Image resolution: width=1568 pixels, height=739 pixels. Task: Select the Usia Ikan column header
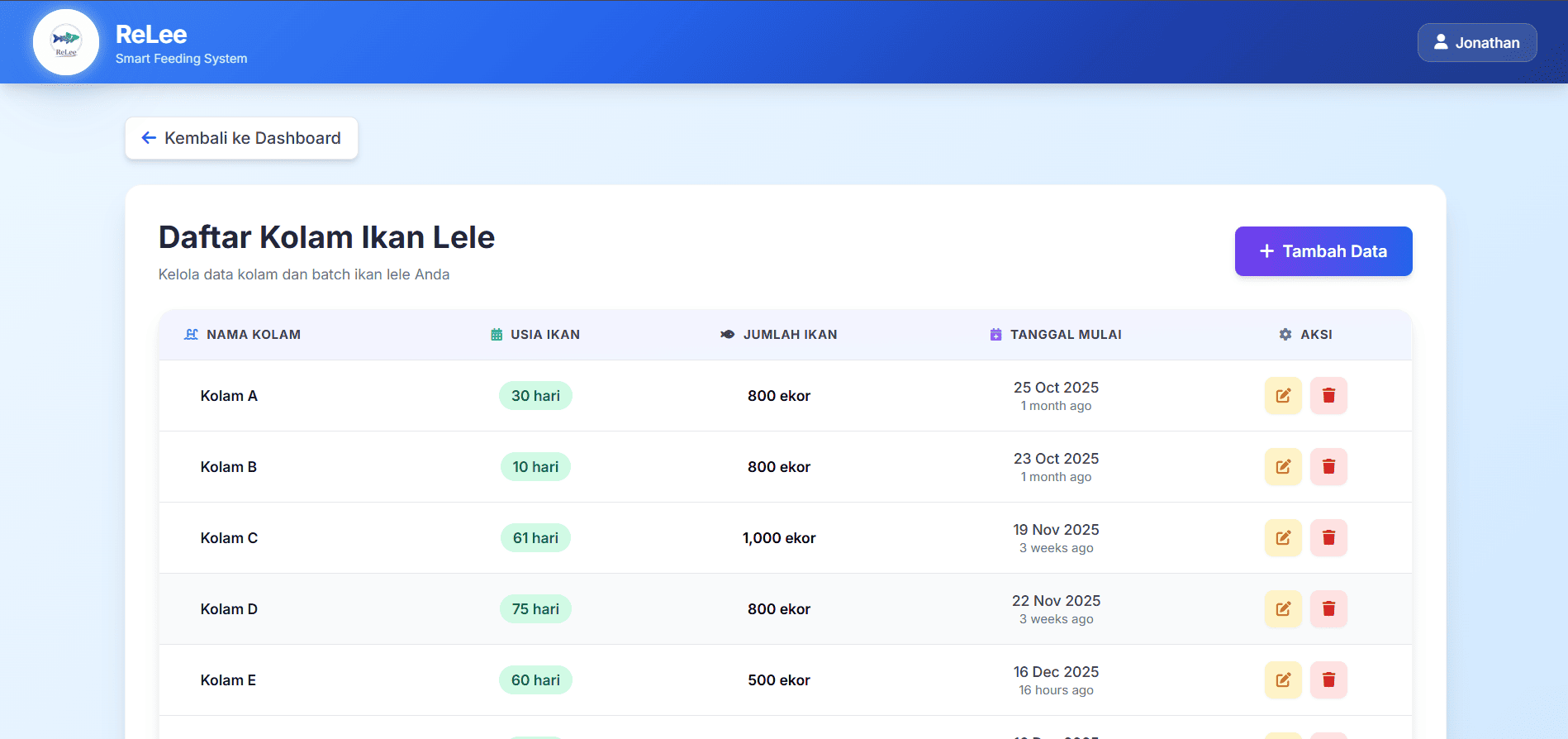tap(544, 335)
